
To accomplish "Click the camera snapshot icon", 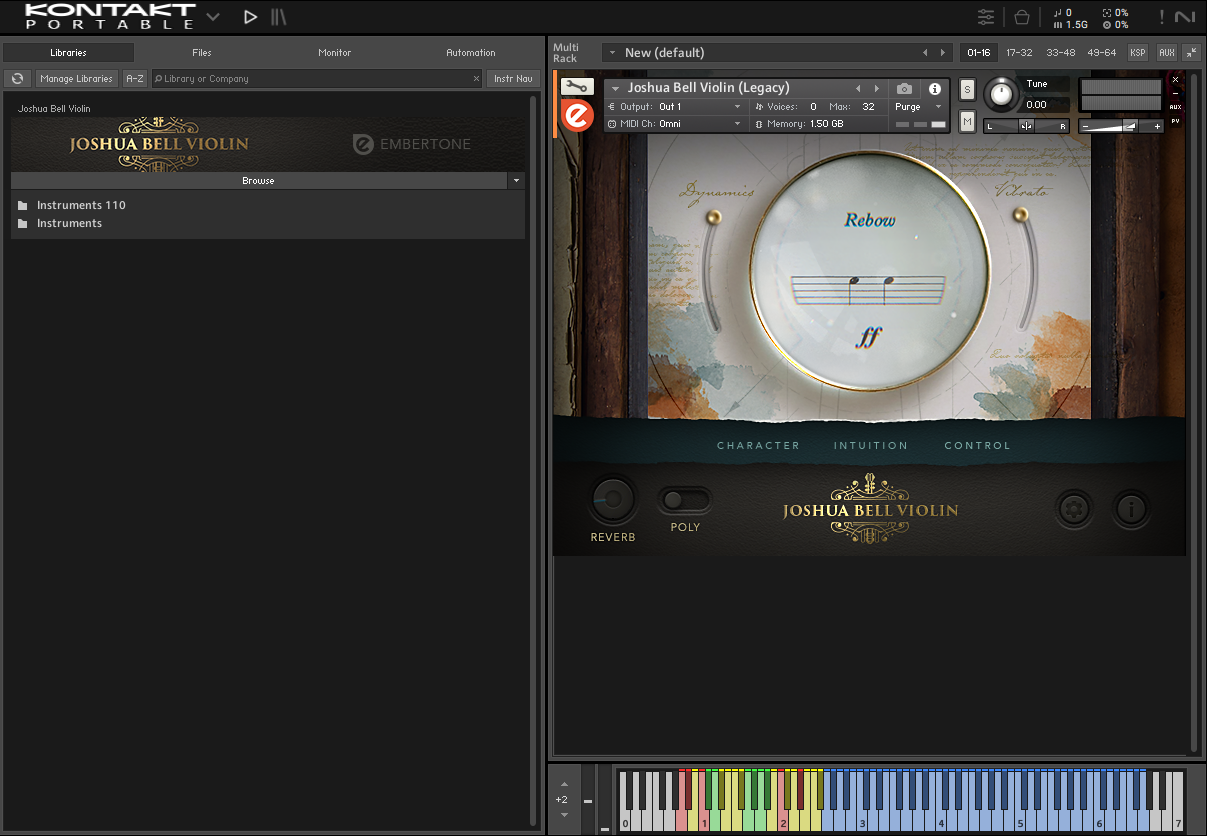I will (x=904, y=89).
